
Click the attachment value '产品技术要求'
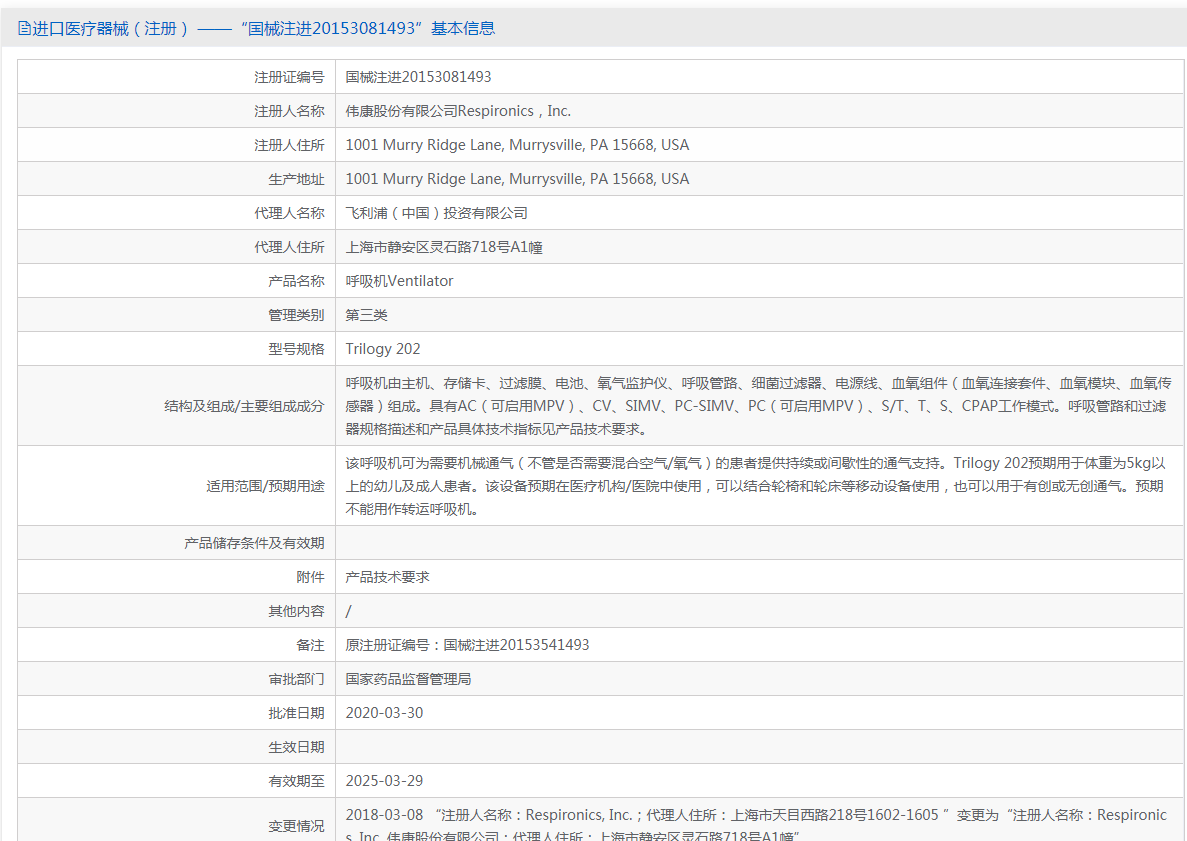(388, 578)
